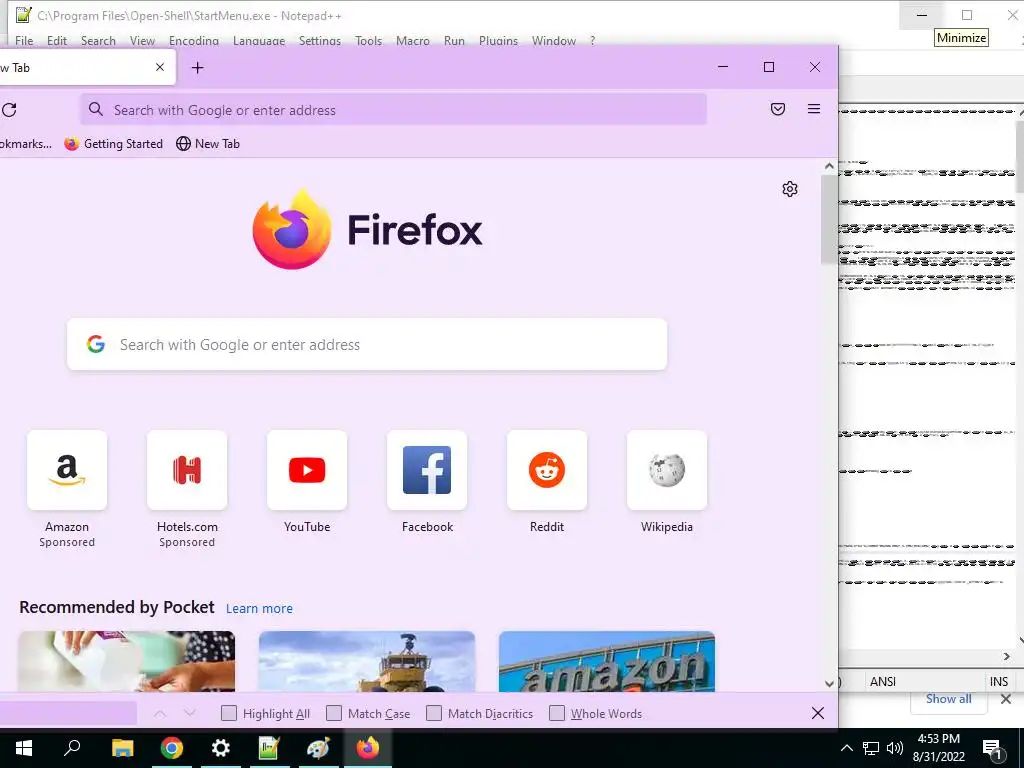Open the Notepad++ Settings menu

coord(320,40)
